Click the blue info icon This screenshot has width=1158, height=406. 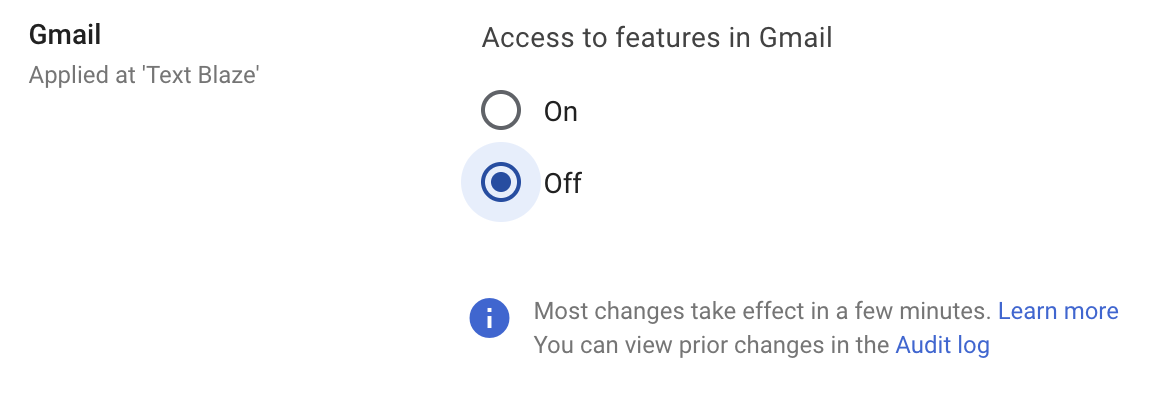click(x=489, y=320)
